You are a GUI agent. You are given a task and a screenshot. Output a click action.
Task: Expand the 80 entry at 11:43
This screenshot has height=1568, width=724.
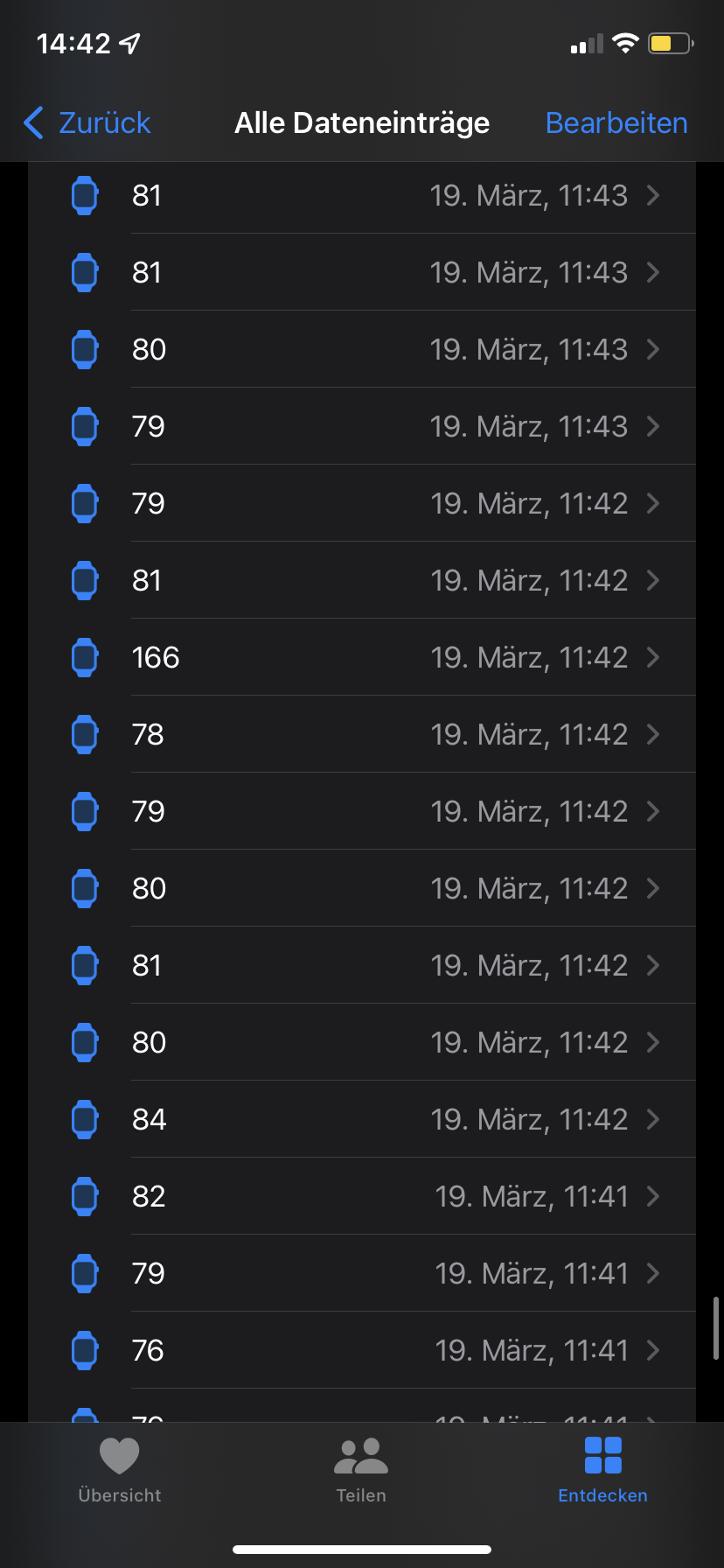(x=653, y=349)
